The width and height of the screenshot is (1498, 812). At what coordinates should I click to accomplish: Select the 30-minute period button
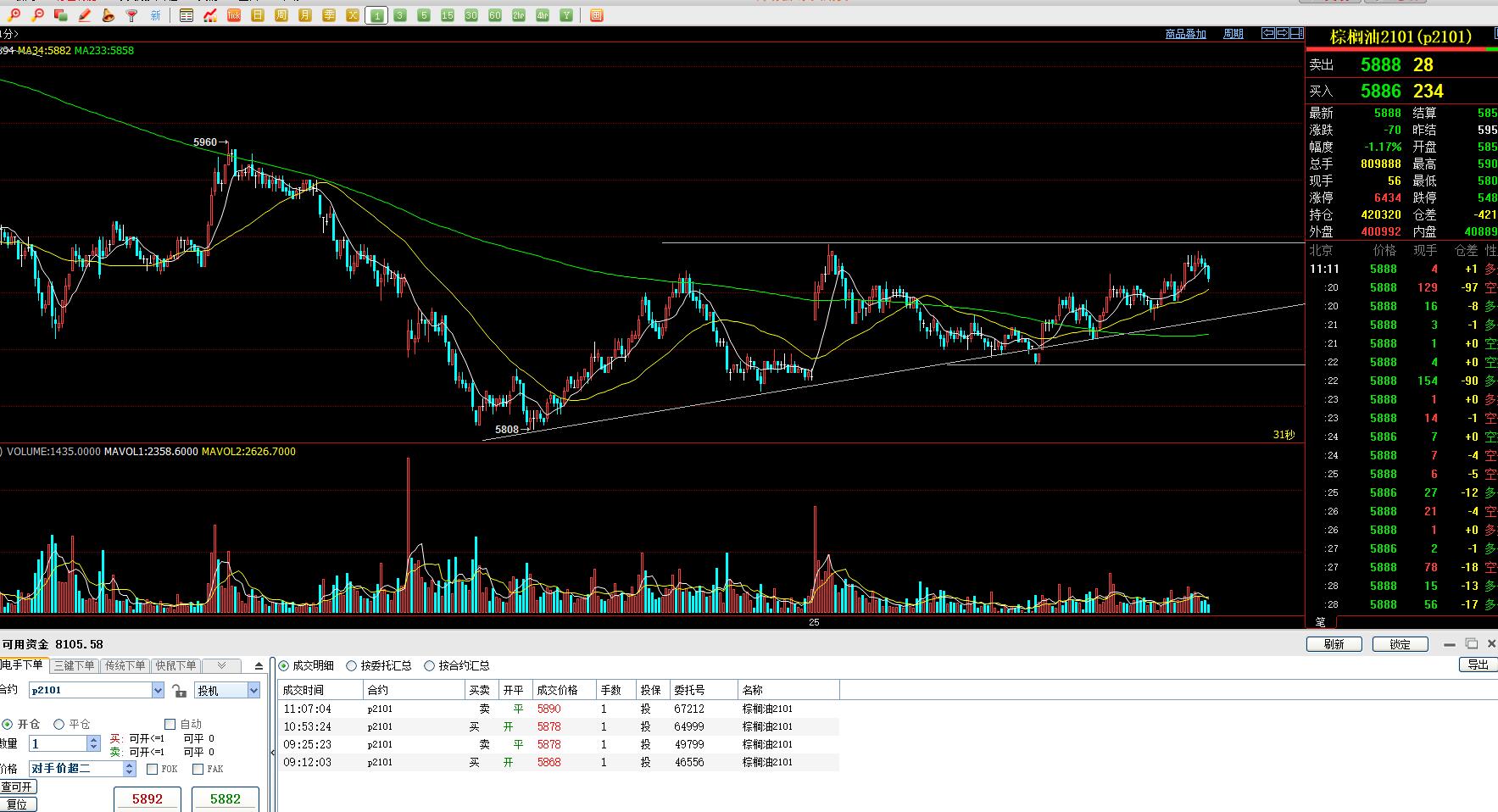coord(471,15)
